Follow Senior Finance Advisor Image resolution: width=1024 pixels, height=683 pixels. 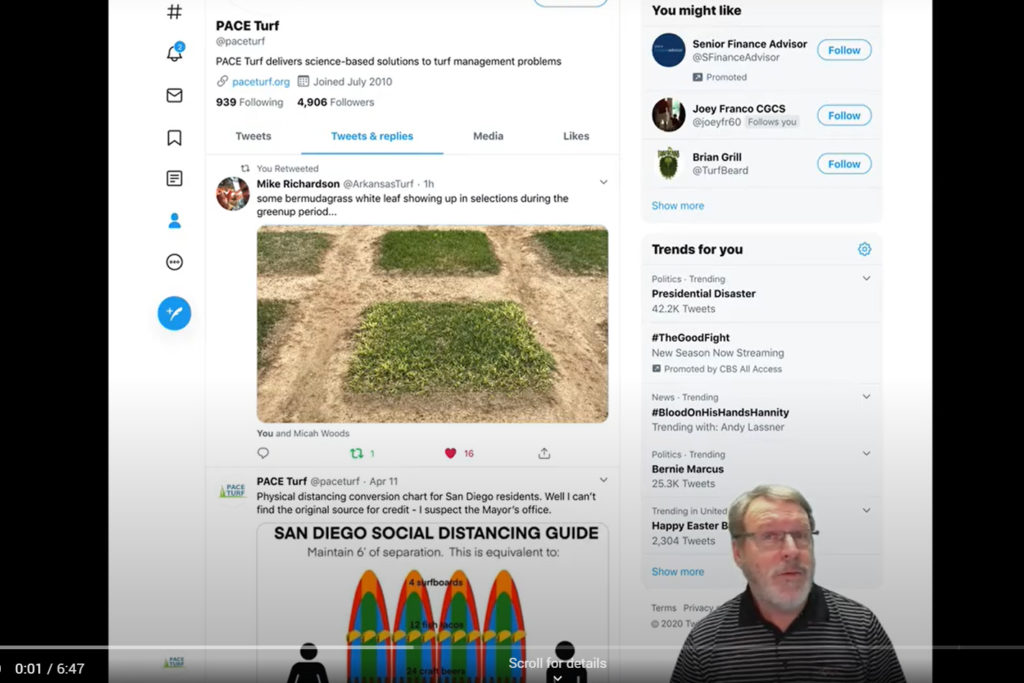[844, 50]
